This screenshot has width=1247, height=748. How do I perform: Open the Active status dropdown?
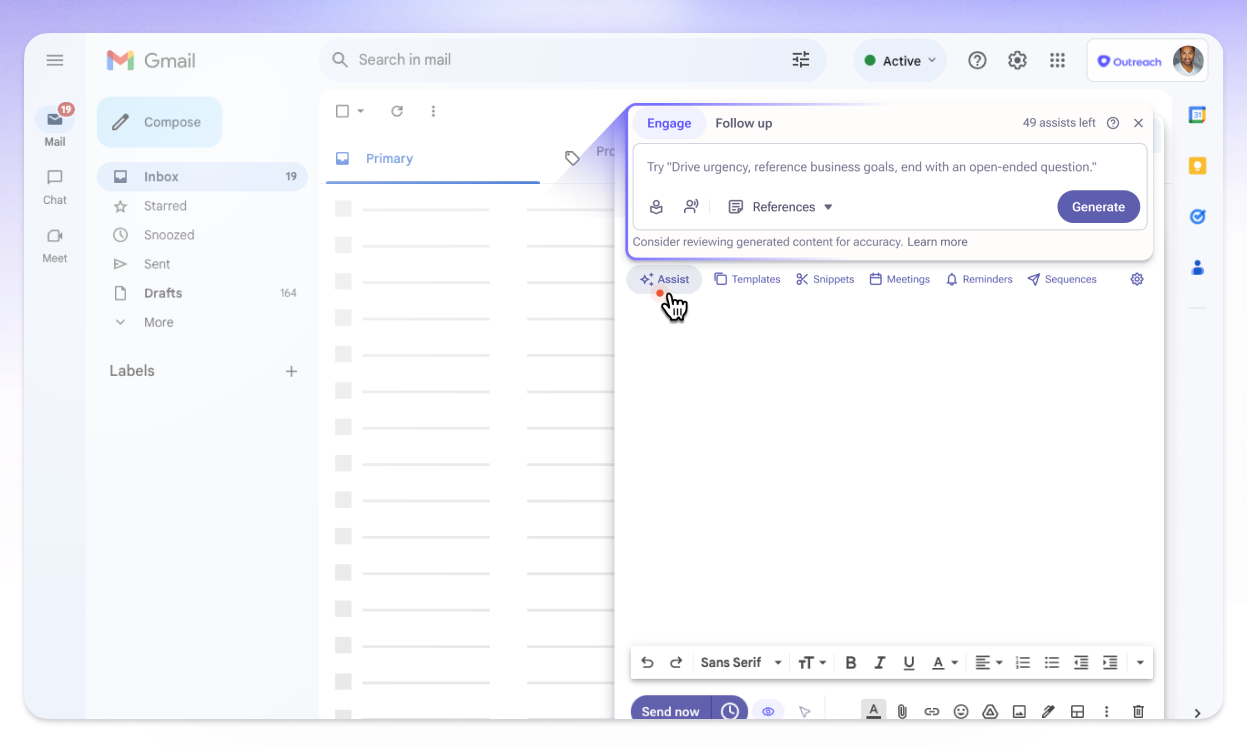click(900, 61)
